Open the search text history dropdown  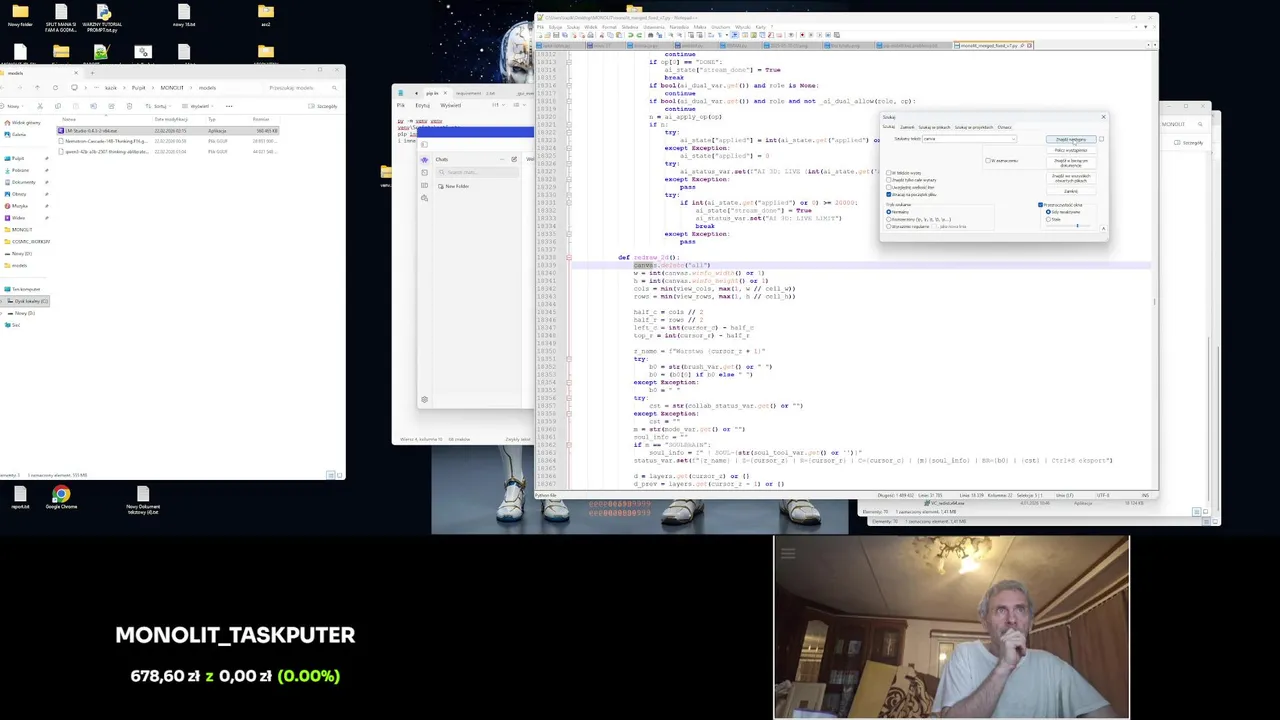[x=1013, y=139]
